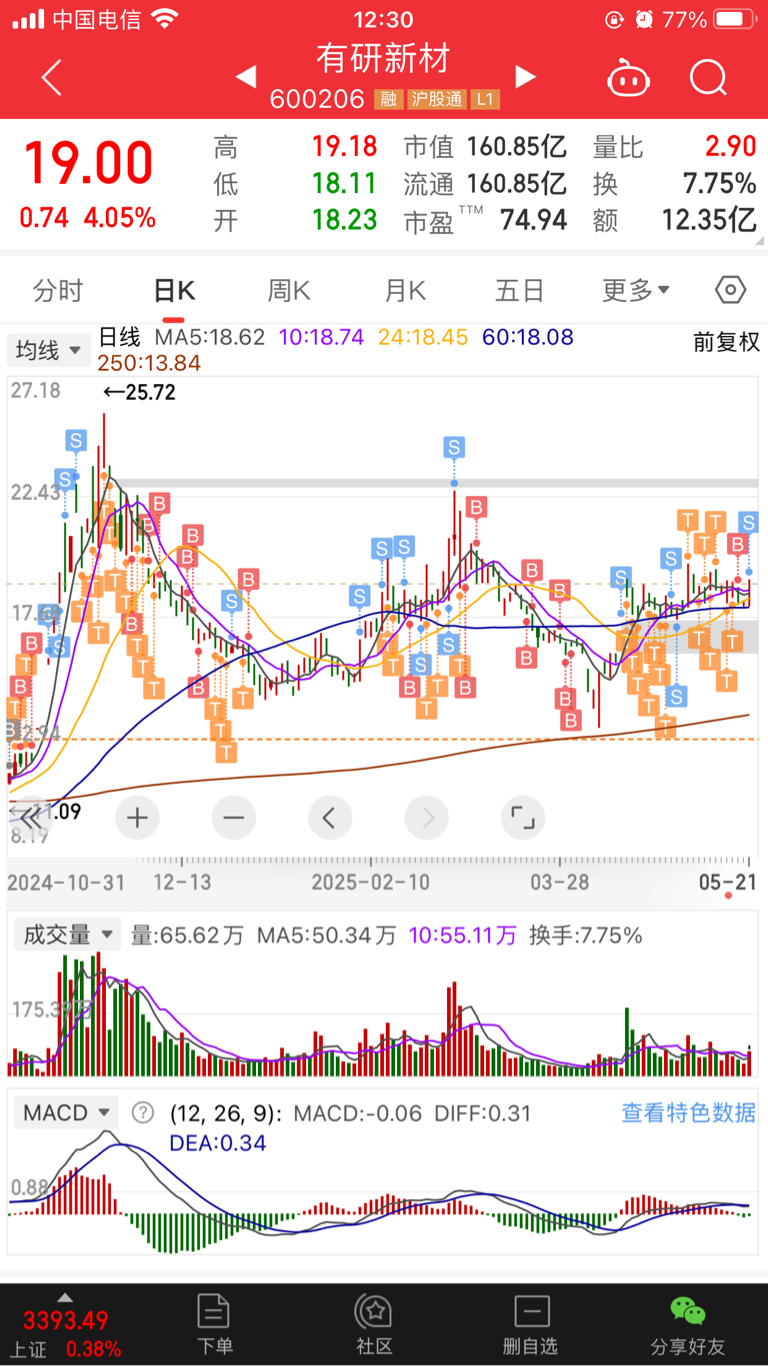The image size is (768, 1366).
Task: Expand quote details corner arrow
Action: [760, 242]
